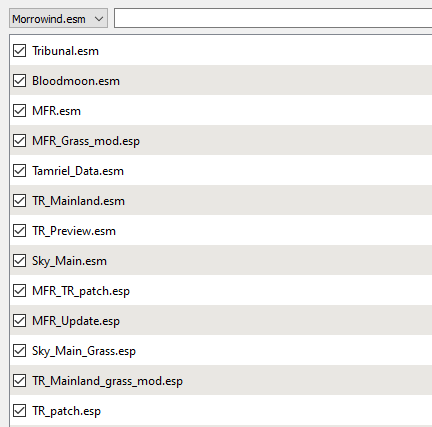Uncheck the Bloodmoon.esm checkbox

(19, 81)
